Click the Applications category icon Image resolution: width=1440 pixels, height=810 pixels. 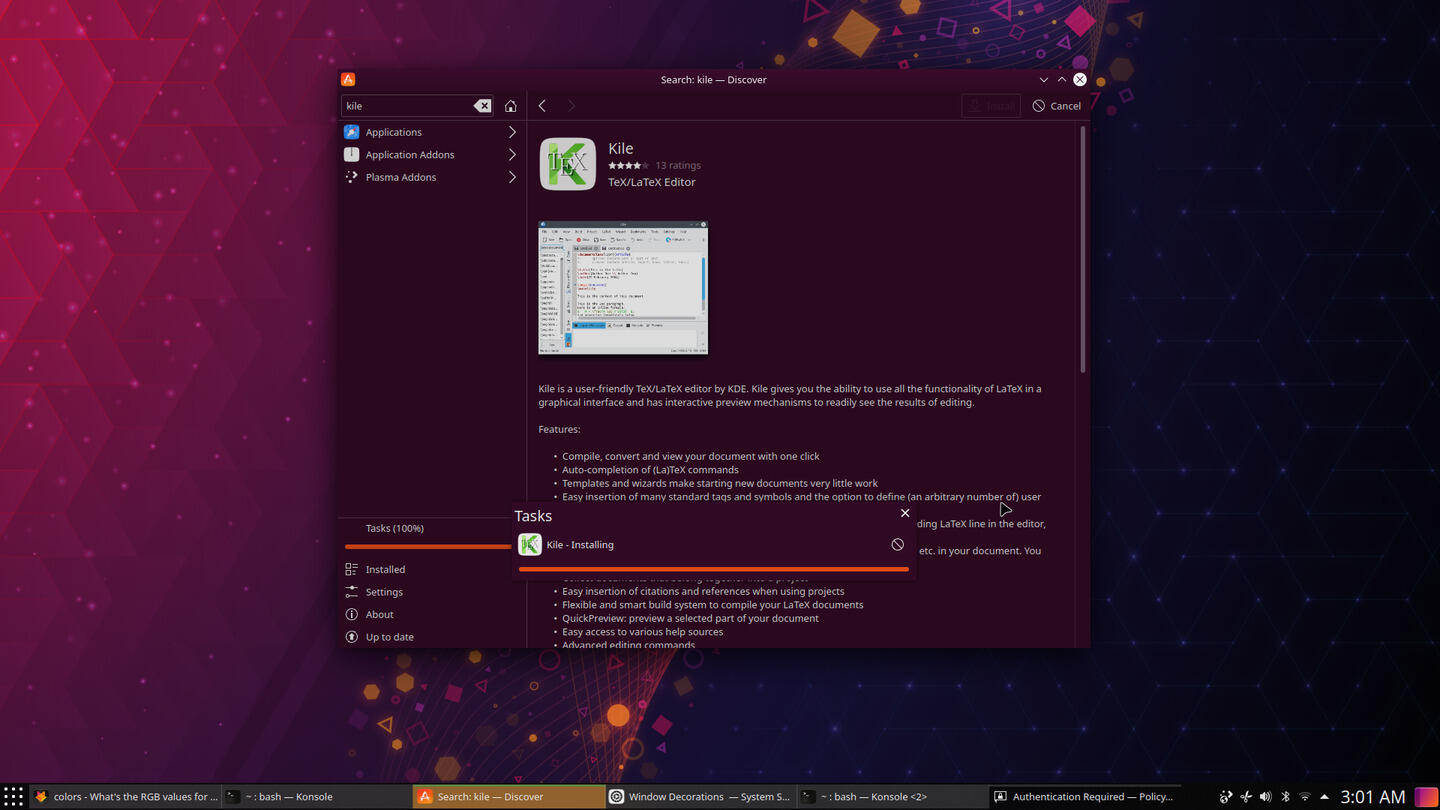click(x=351, y=132)
